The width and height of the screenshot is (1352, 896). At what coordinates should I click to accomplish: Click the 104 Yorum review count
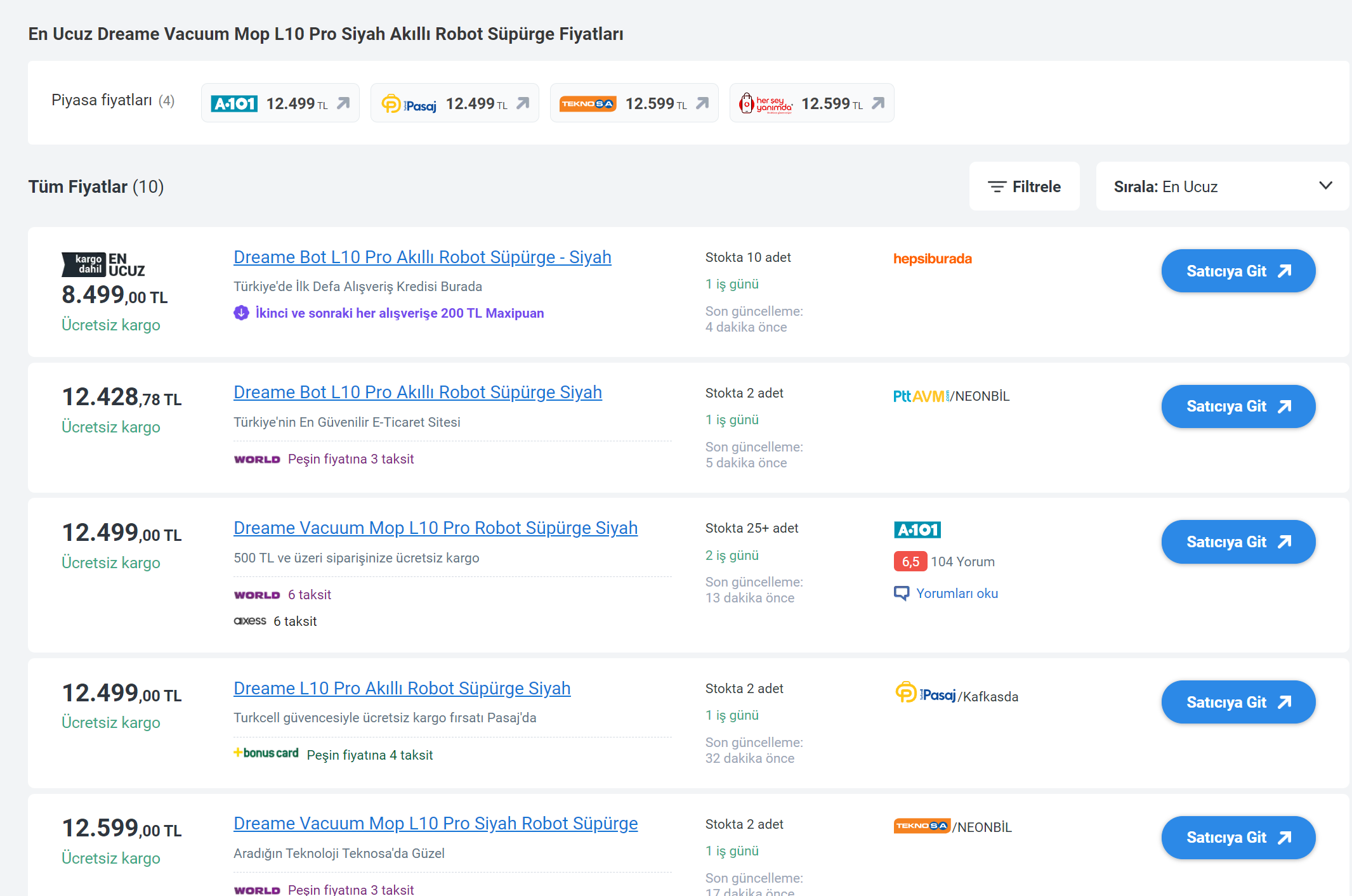[962, 561]
